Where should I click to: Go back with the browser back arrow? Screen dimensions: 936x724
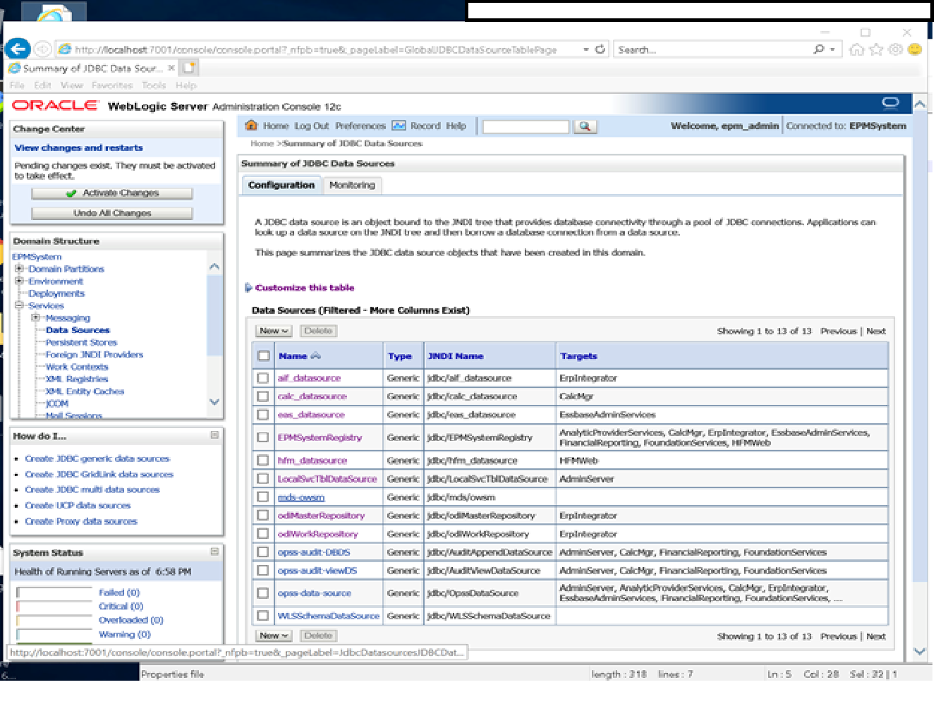pyautogui.click(x=18, y=48)
